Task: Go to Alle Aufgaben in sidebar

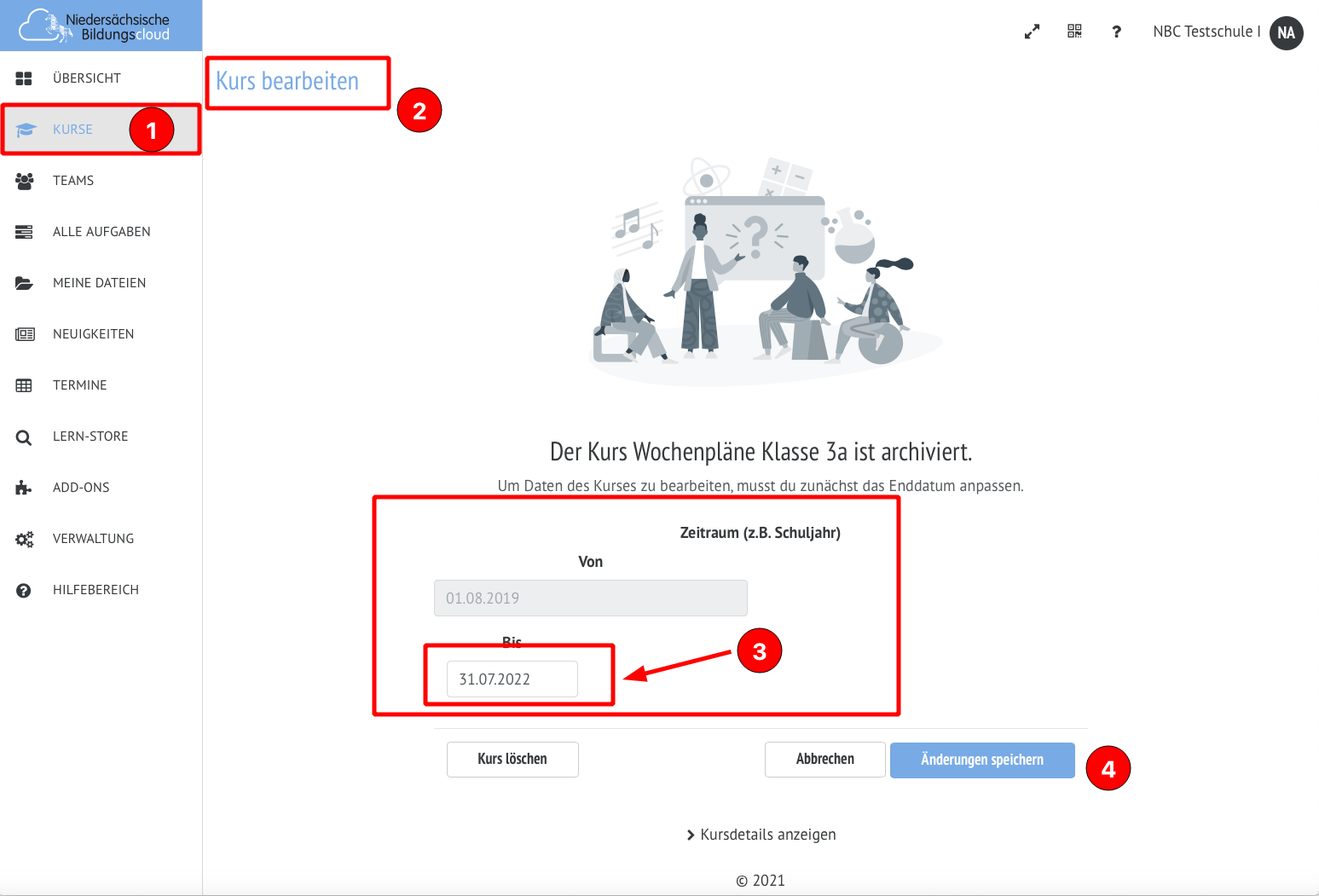Action: 101,232
